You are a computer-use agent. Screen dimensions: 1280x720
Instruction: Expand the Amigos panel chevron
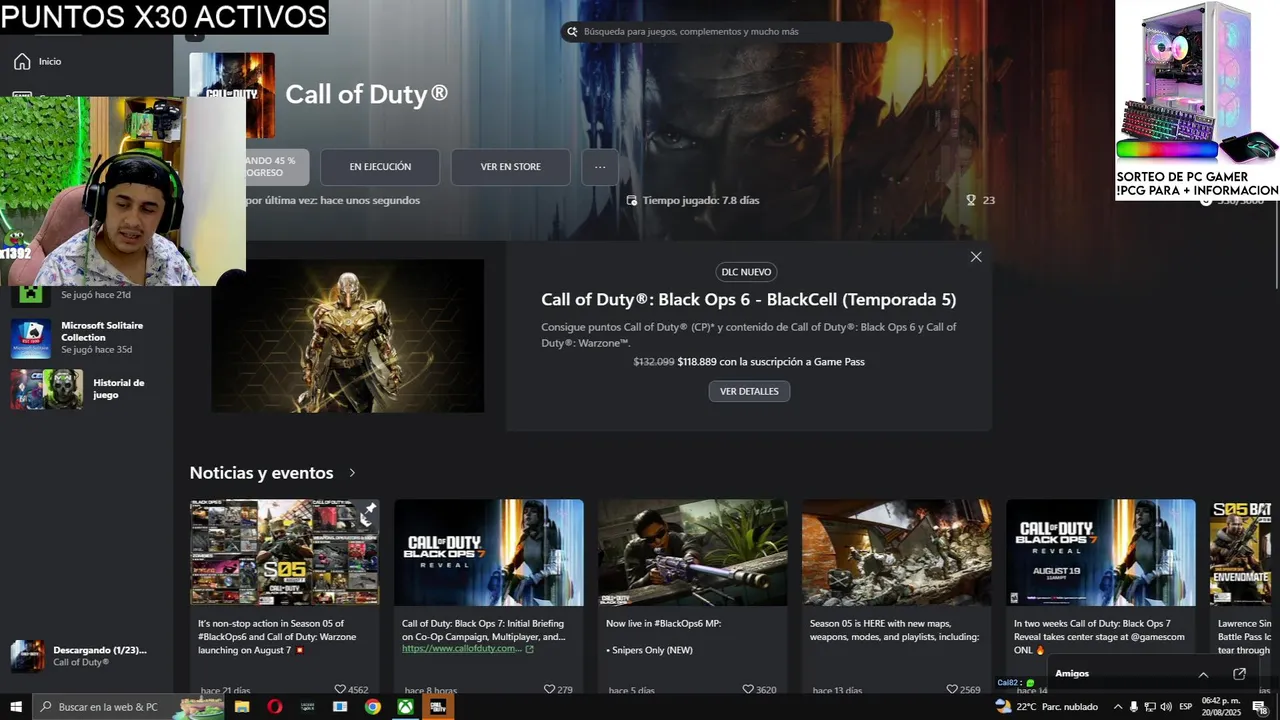1203,674
